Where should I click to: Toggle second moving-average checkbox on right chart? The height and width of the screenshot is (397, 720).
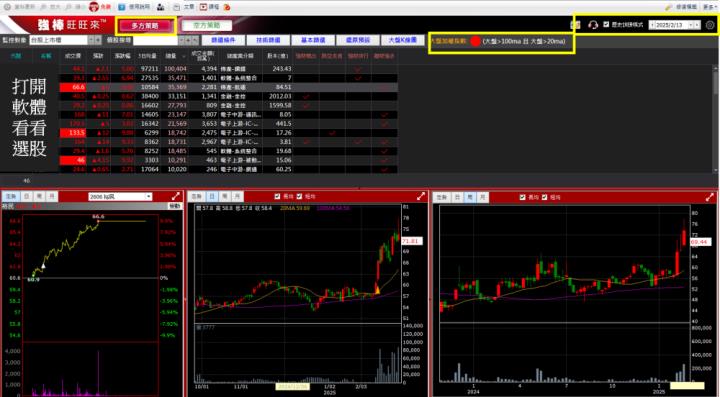545,197
